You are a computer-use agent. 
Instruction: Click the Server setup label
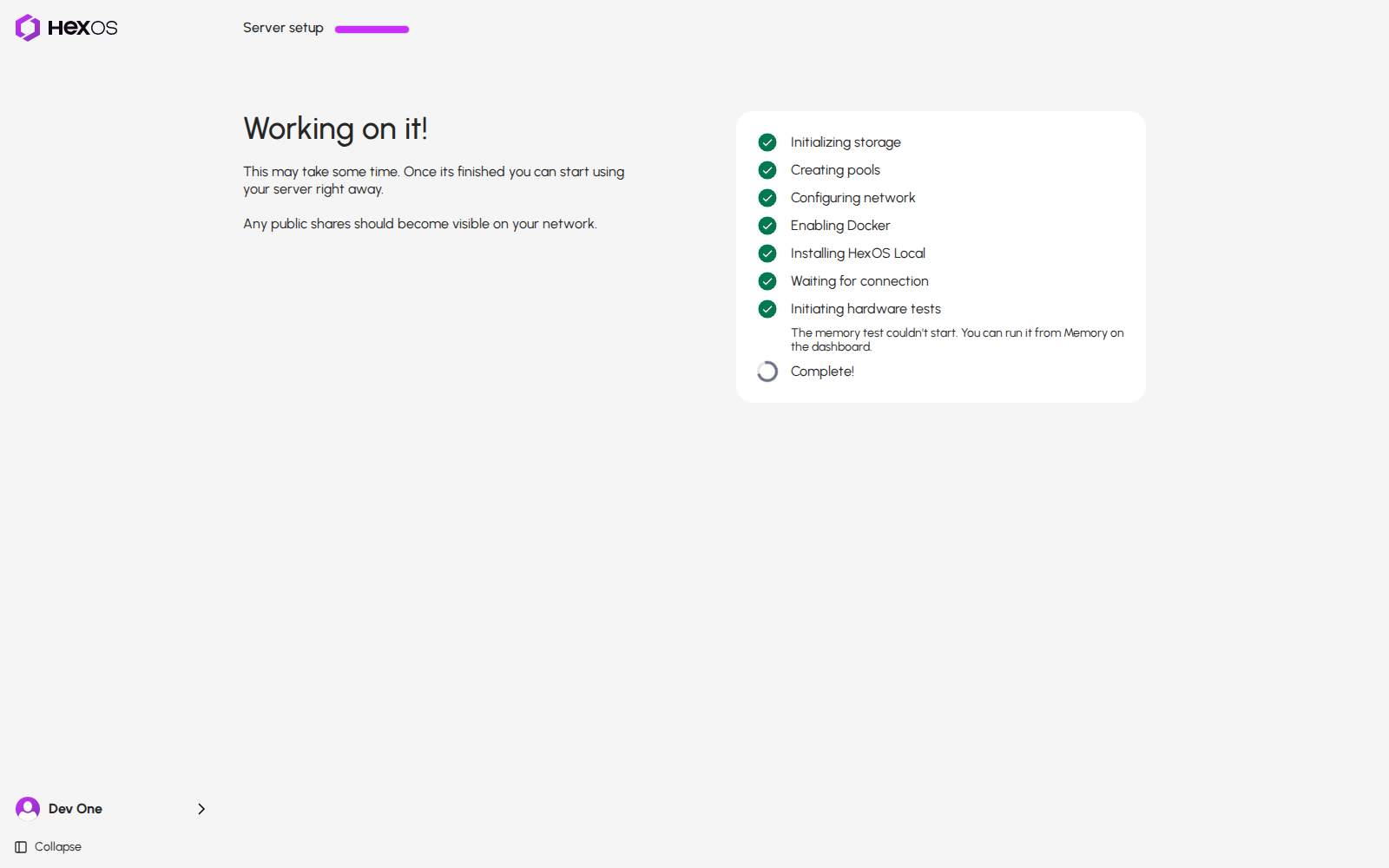tap(283, 28)
